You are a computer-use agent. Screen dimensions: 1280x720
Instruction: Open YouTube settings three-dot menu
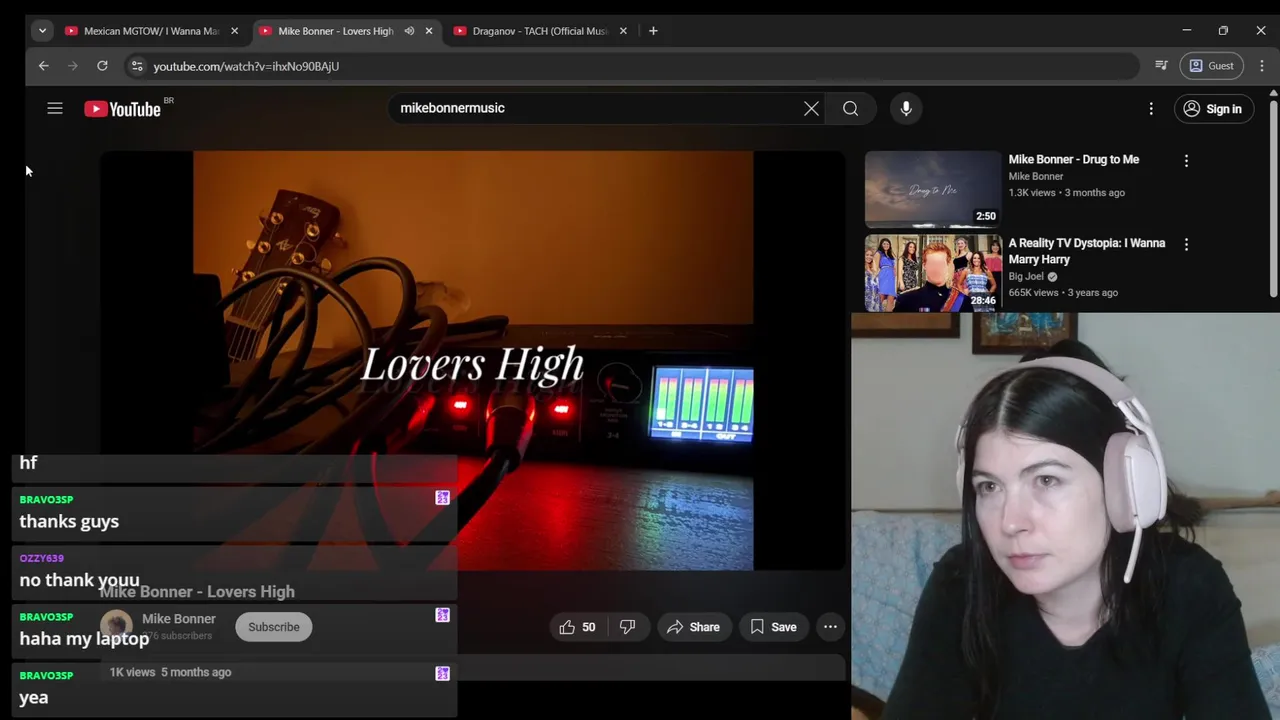click(1151, 109)
